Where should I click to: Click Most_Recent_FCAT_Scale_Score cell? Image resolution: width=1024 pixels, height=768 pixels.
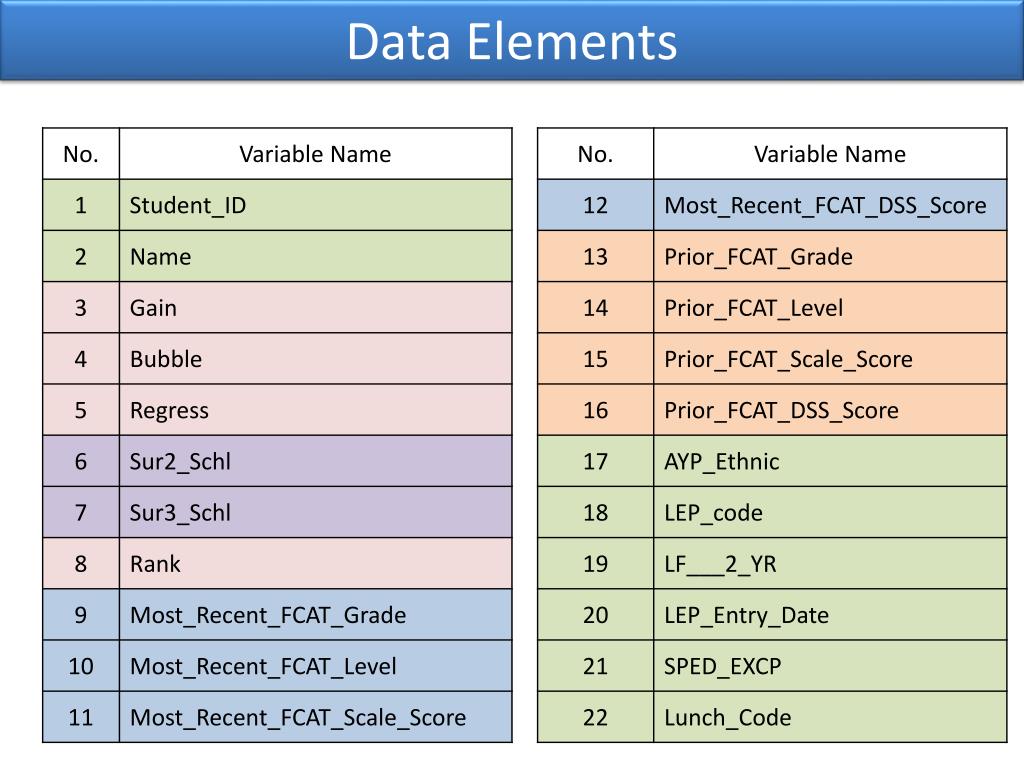click(315, 717)
